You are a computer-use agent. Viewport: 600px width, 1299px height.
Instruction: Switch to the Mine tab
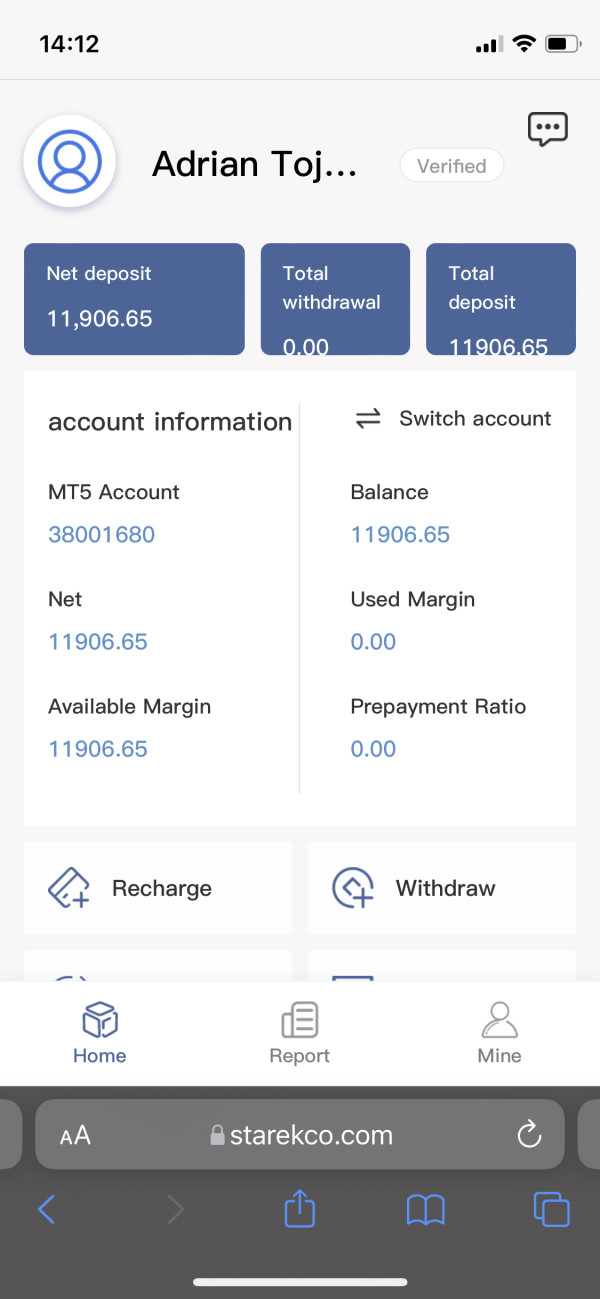point(499,1034)
